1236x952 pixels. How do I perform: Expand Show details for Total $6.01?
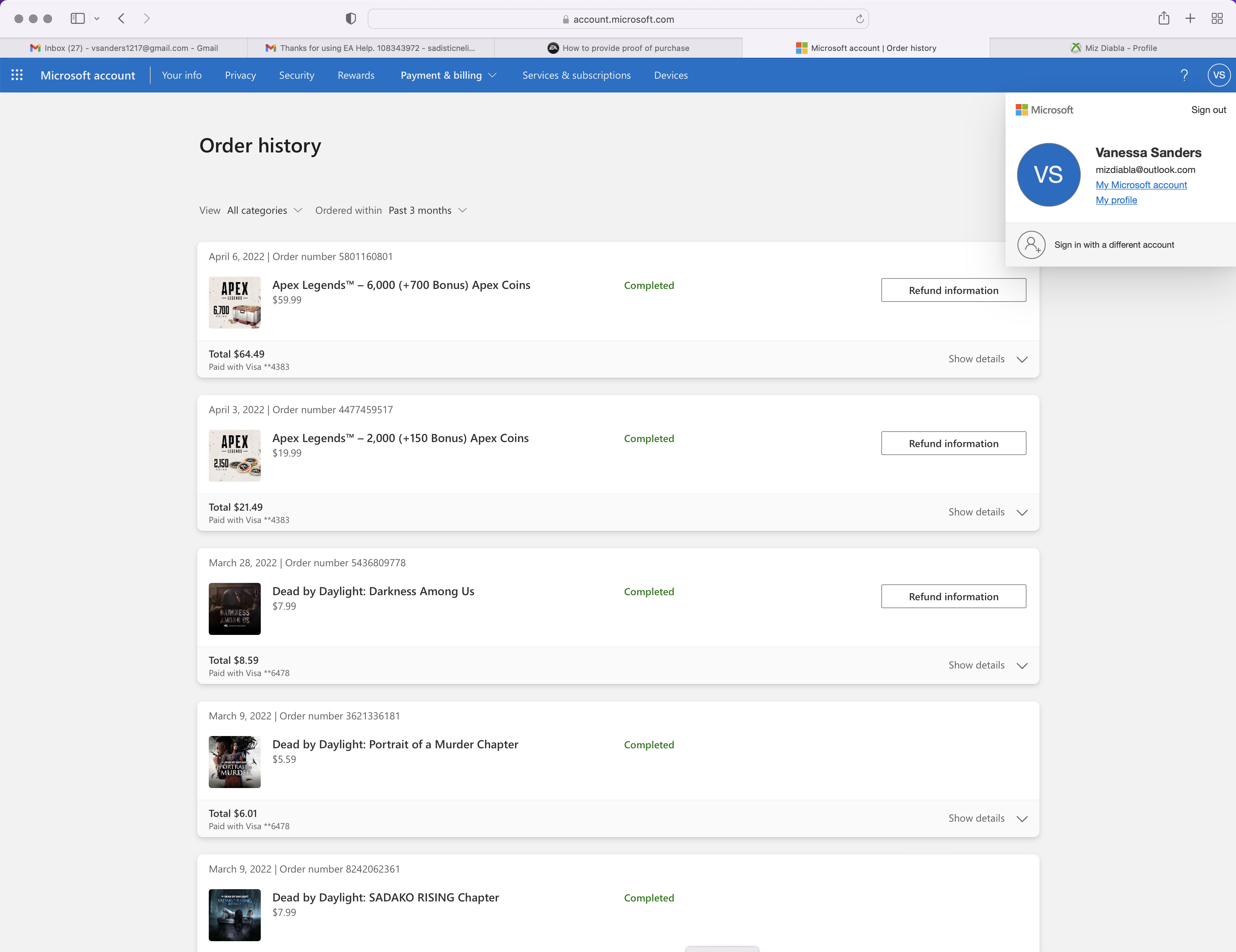pyautogui.click(x=987, y=818)
